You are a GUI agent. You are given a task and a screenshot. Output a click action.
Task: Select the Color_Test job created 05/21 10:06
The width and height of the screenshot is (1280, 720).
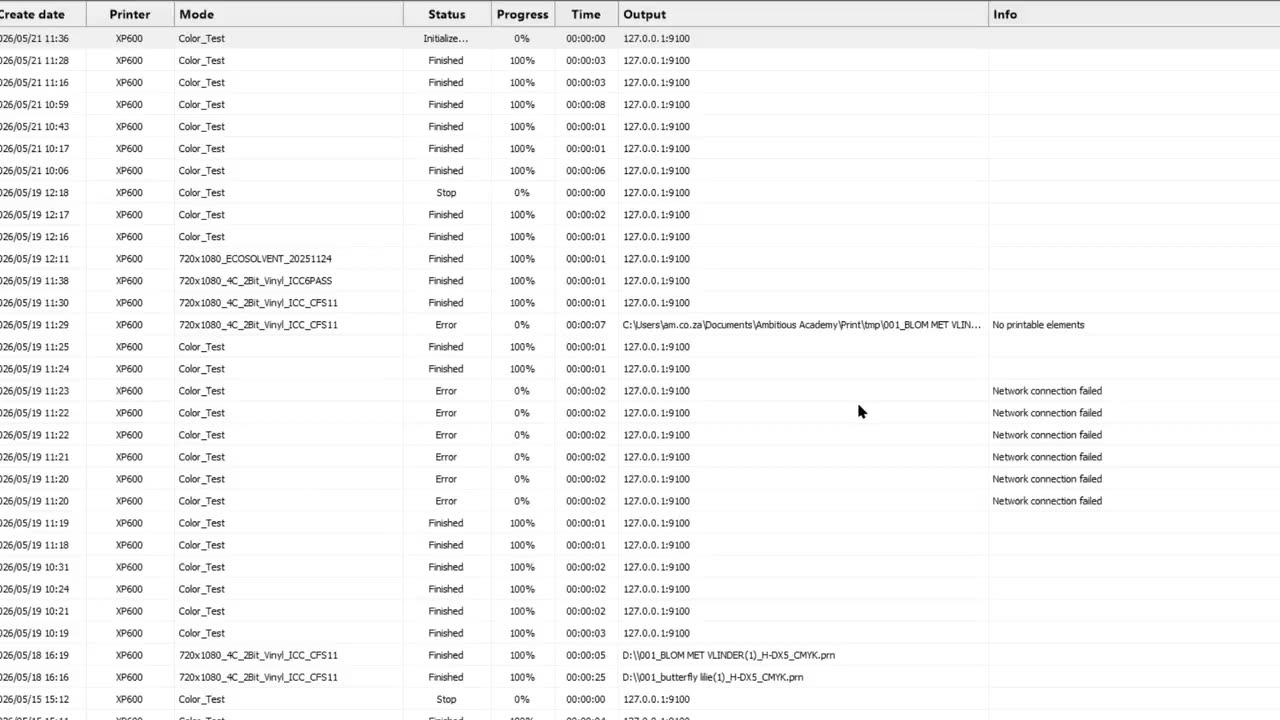pyautogui.click(x=640, y=170)
